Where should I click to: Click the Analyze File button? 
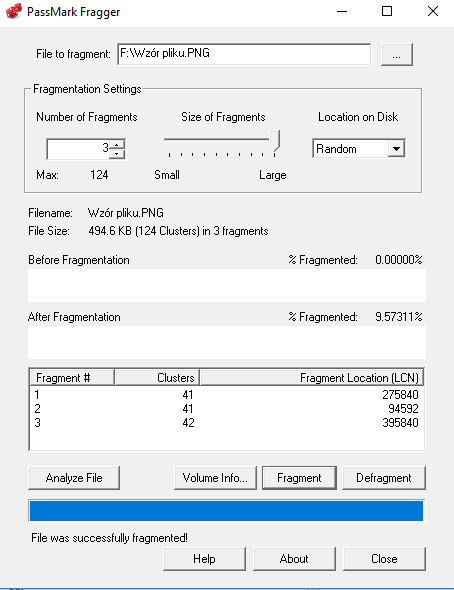[74, 478]
